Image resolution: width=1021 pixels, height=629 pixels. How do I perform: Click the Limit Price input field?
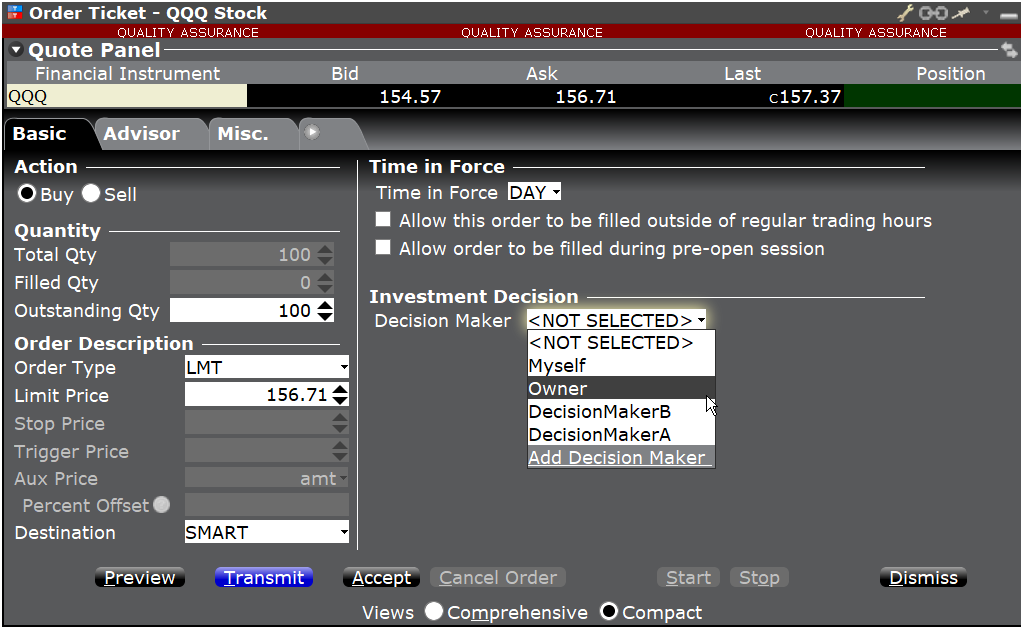tap(258, 396)
